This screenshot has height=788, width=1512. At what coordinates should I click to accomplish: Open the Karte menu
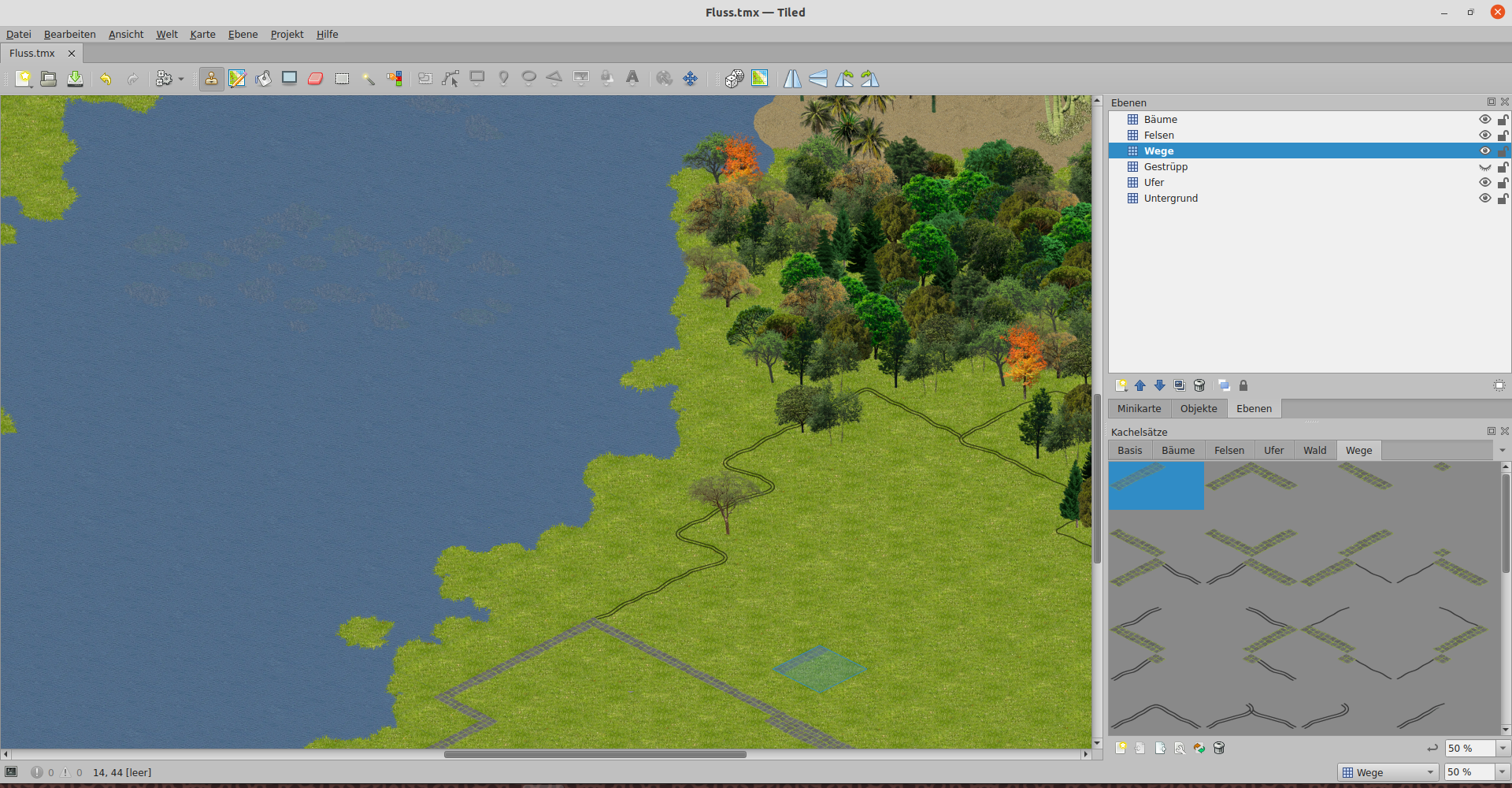[202, 35]
